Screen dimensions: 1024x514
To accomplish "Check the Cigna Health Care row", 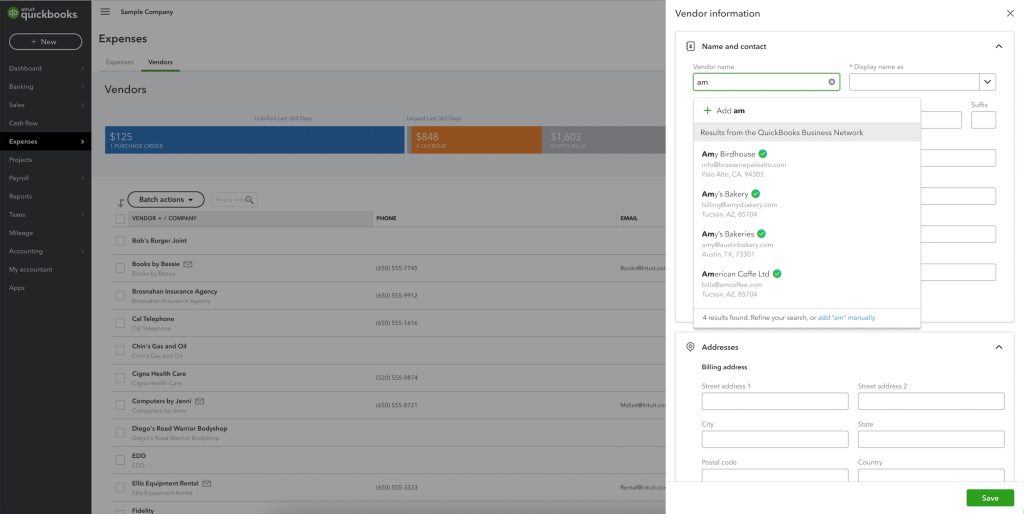I will (x=120, y=377).
